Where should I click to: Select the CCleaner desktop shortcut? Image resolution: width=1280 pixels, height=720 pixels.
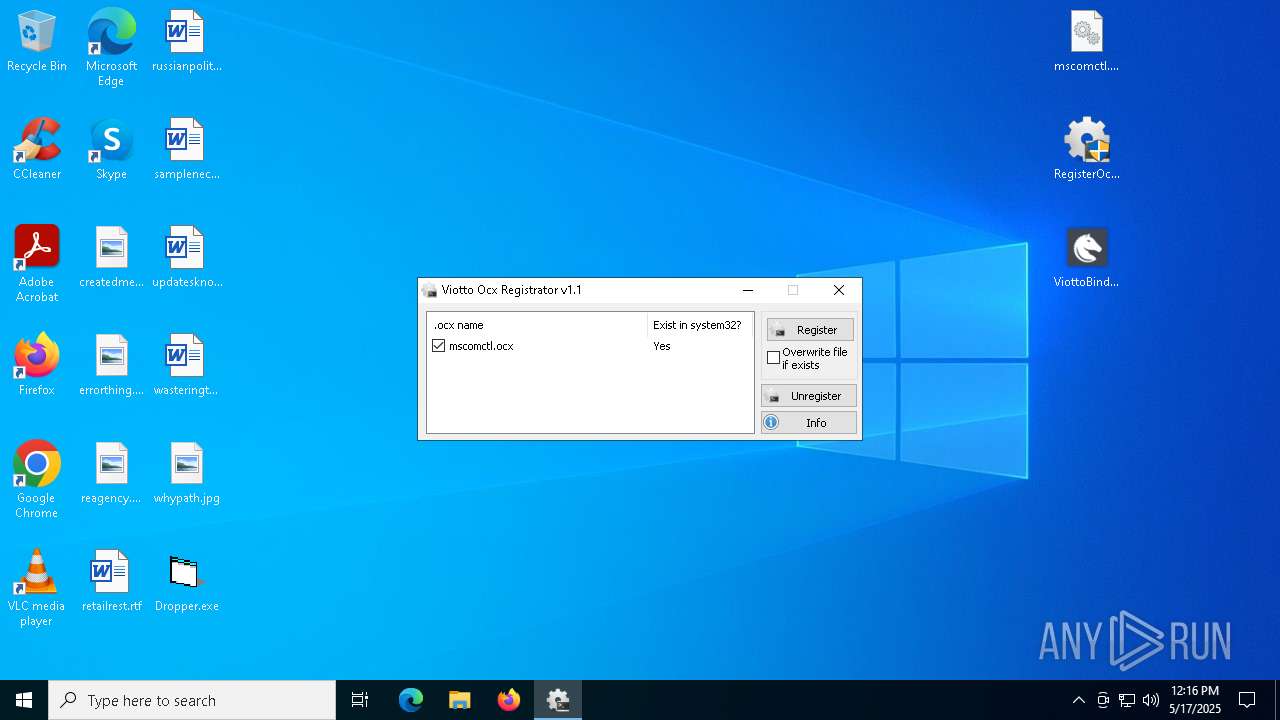click(37, 150)
